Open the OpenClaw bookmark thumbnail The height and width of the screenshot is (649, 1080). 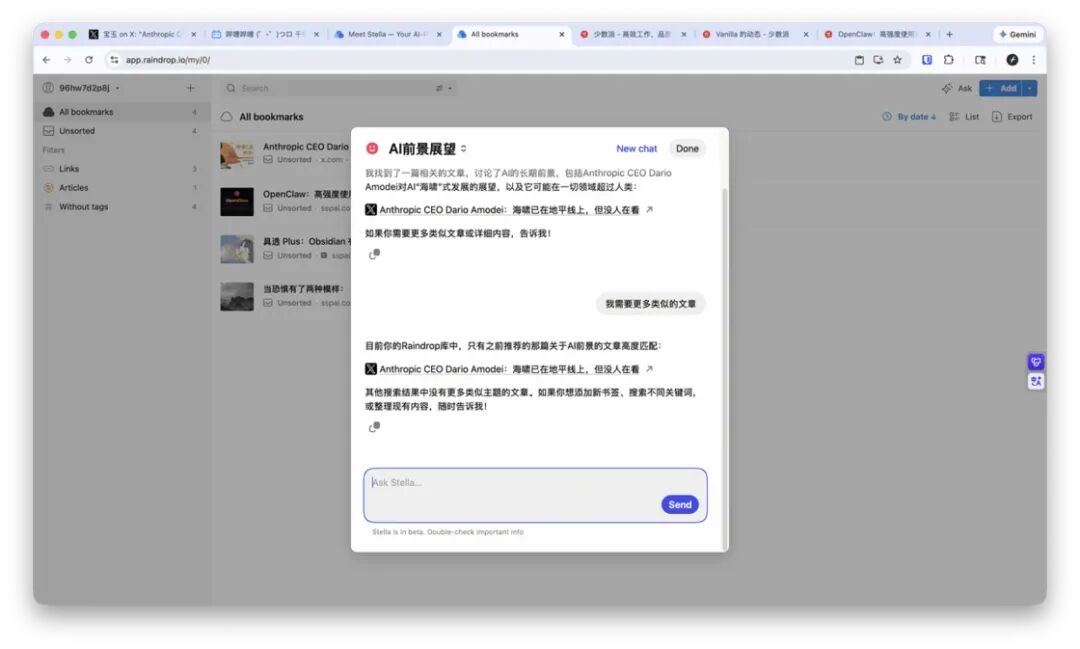tap(237, 201)
